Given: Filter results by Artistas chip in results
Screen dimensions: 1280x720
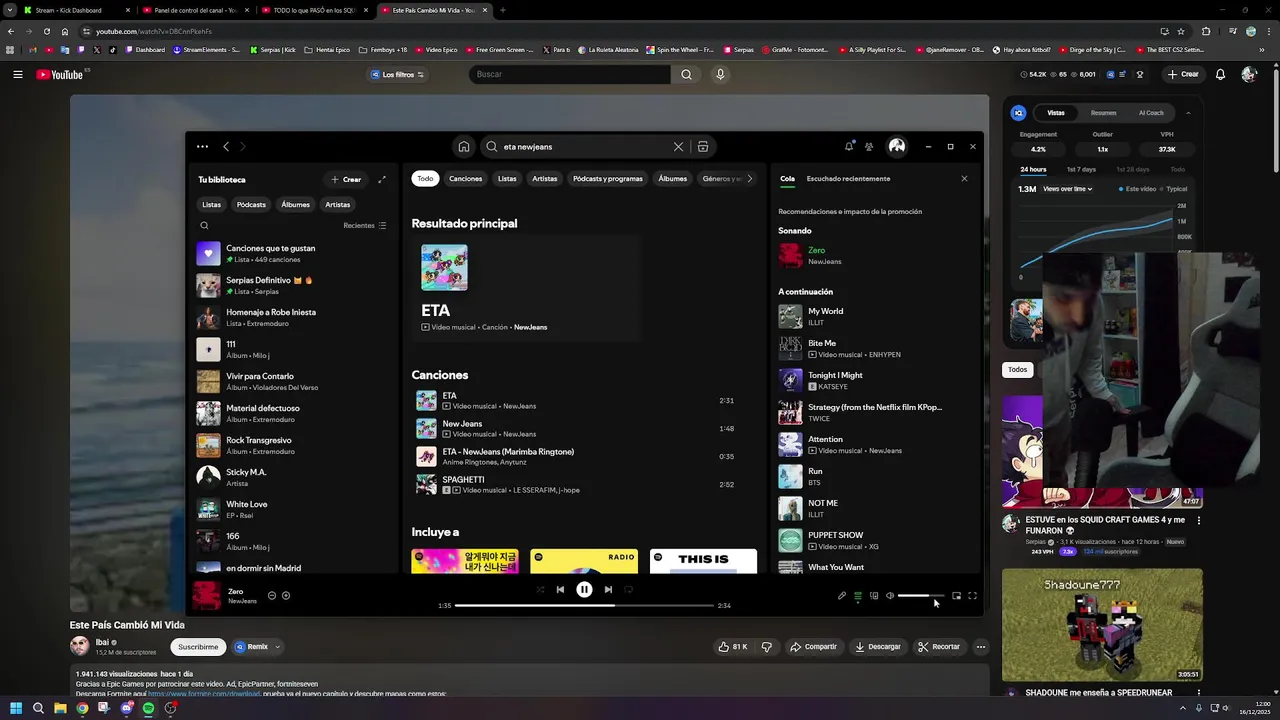Looking at the screenshot, I should point(545,179).
